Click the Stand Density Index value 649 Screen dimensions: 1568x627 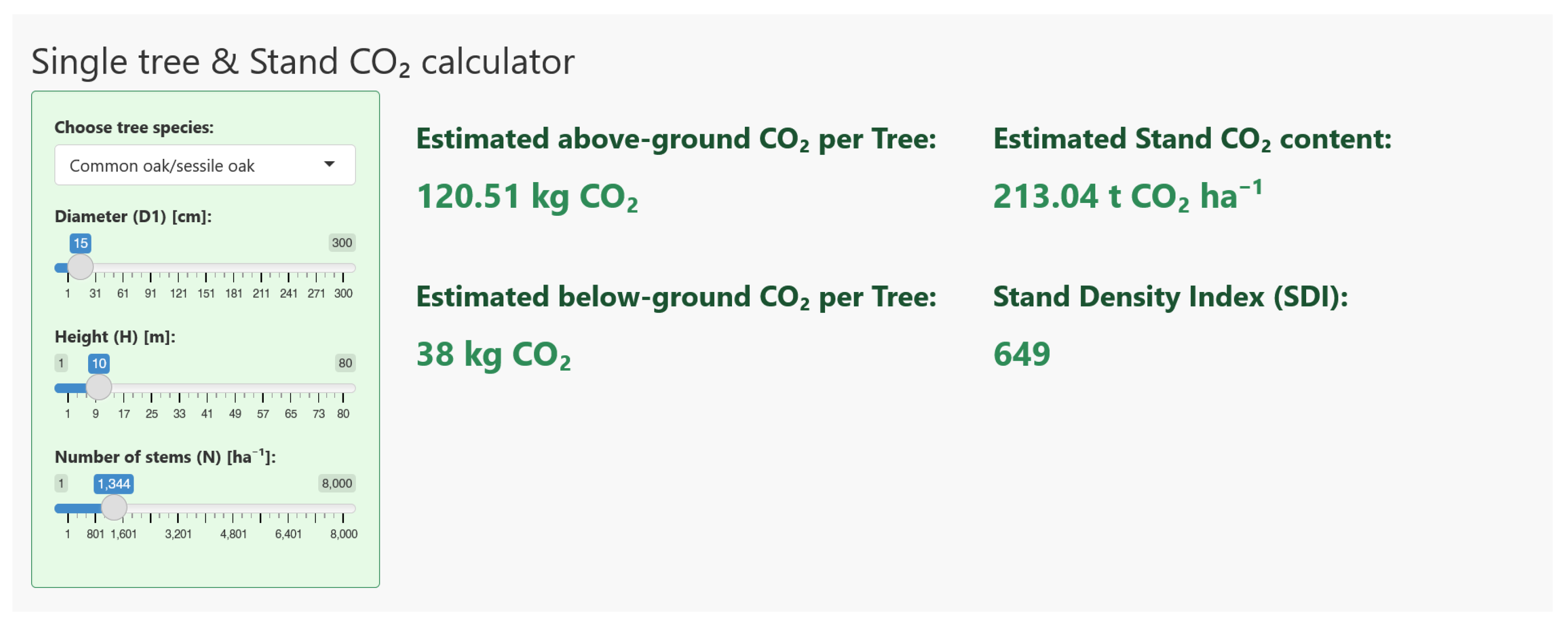(1022, 354)
